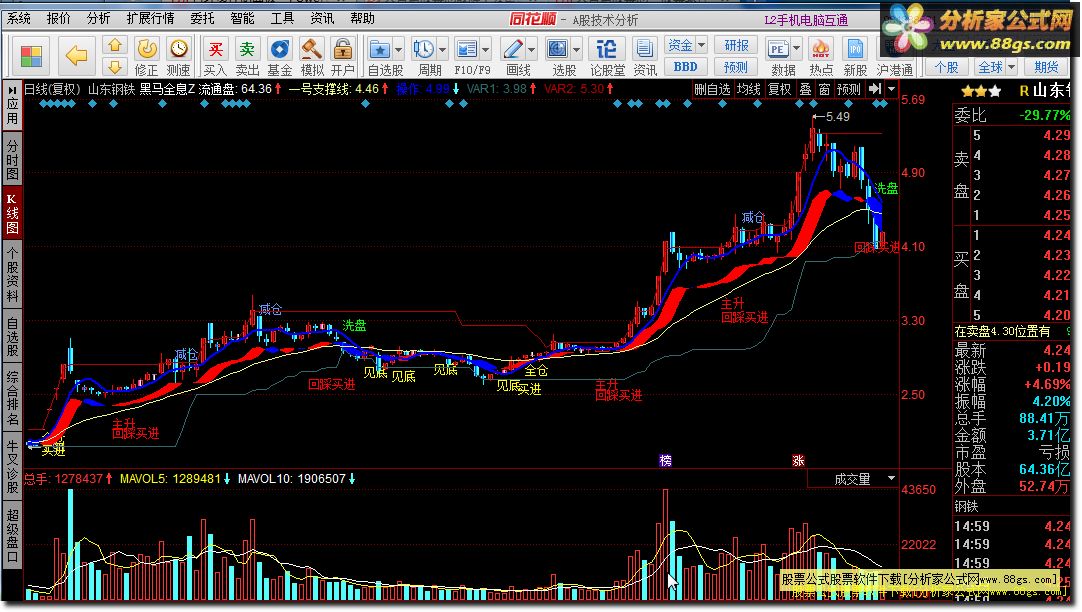Toggle the 预测 button in chart toolbar

point(849,89)
